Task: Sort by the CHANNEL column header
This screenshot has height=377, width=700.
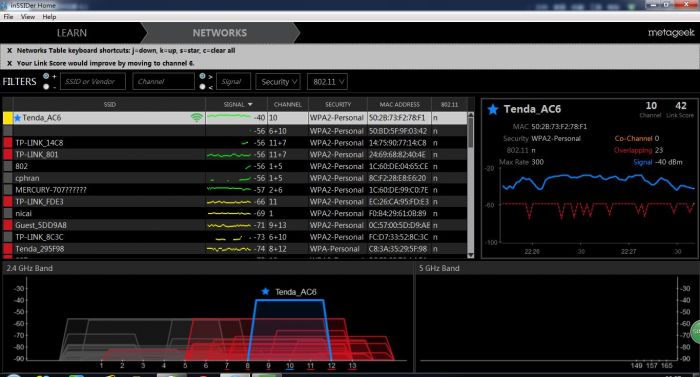Action: (288, 104)
